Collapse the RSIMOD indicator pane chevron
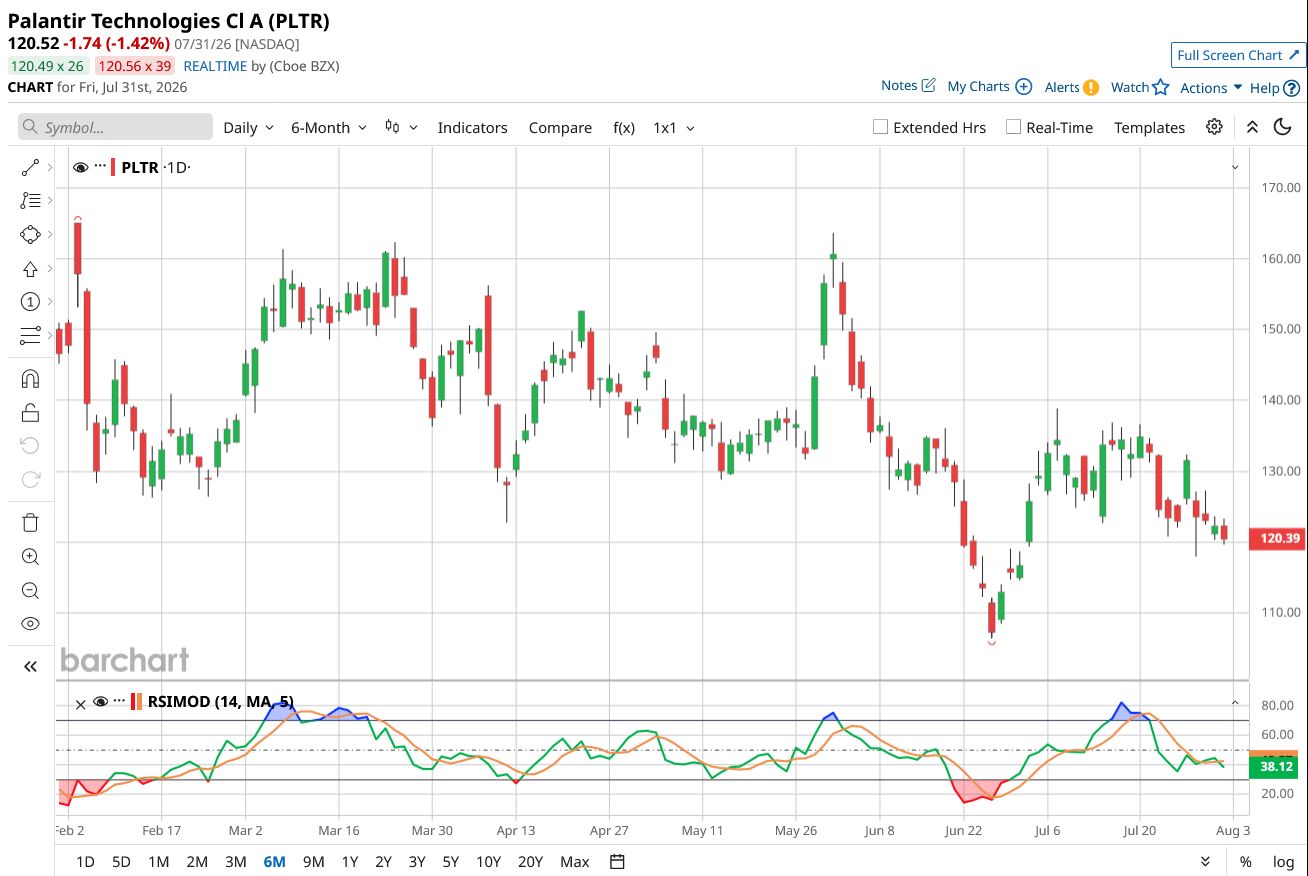The height and width of the screenshot is (876, 1308). (1235, 703)
